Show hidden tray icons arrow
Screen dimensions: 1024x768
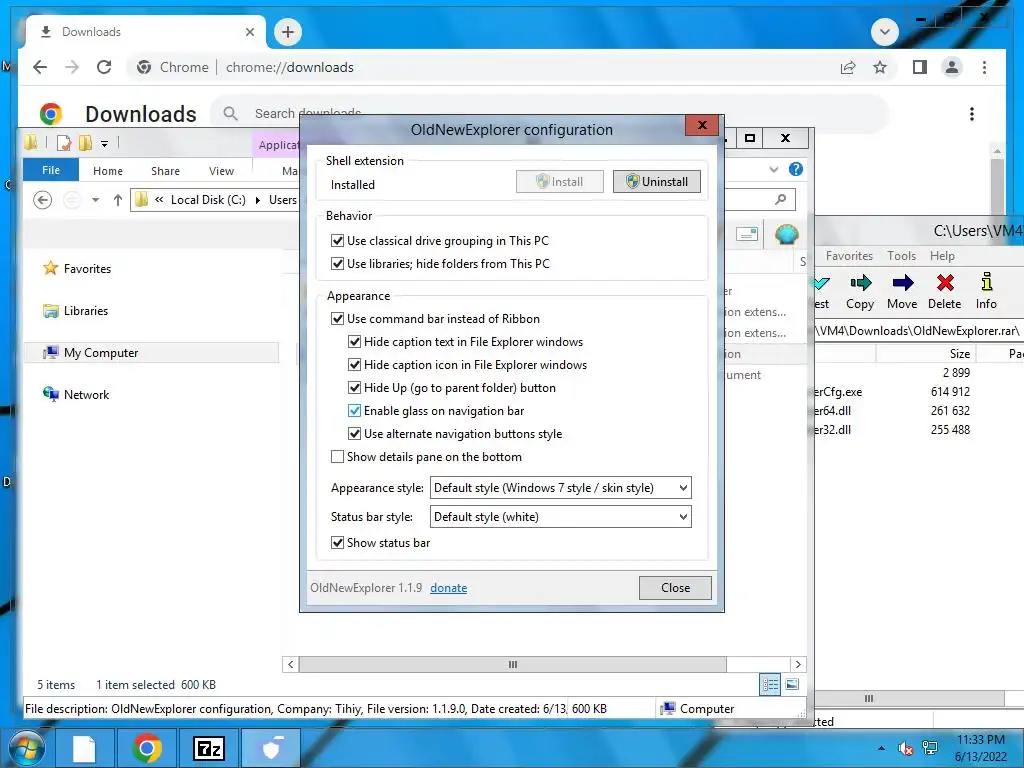point(882,748)
